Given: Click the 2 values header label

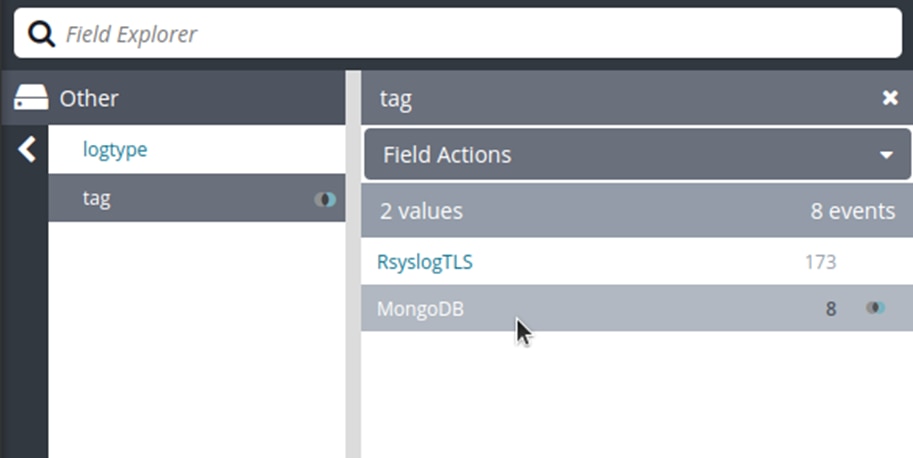Looking at the screenshot, I should [x=421, y=211].
